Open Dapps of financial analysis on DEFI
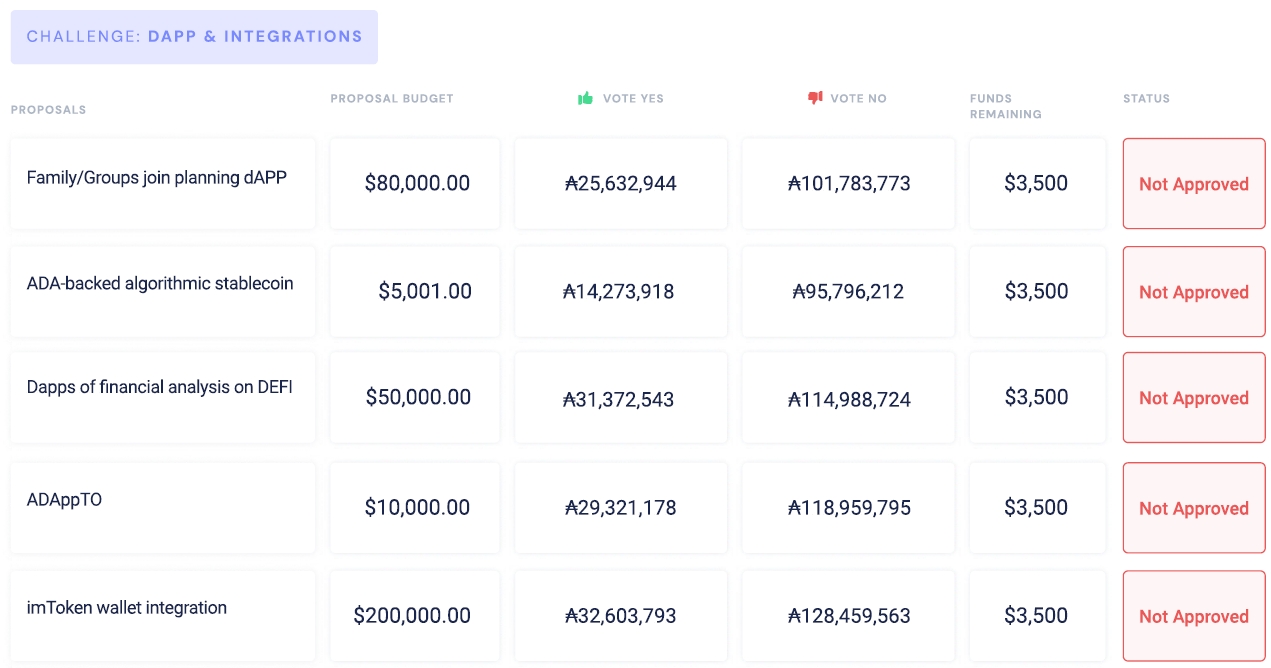The width and height of the screenshot is (1271, 668). (159, 388)
